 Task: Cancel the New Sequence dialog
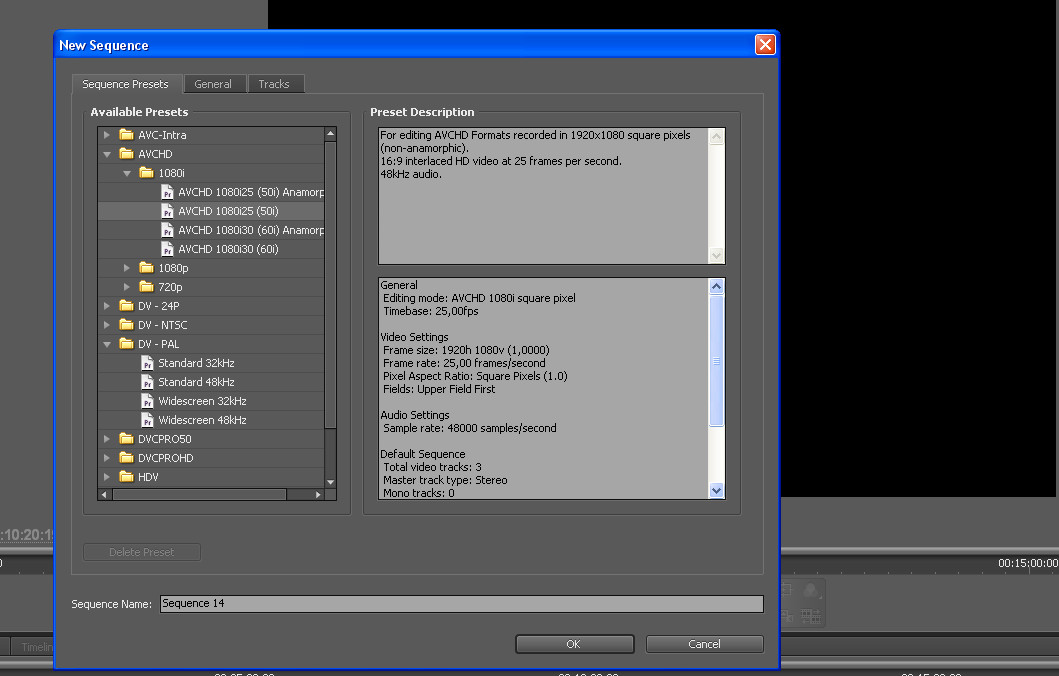click(x=704, y=644)
